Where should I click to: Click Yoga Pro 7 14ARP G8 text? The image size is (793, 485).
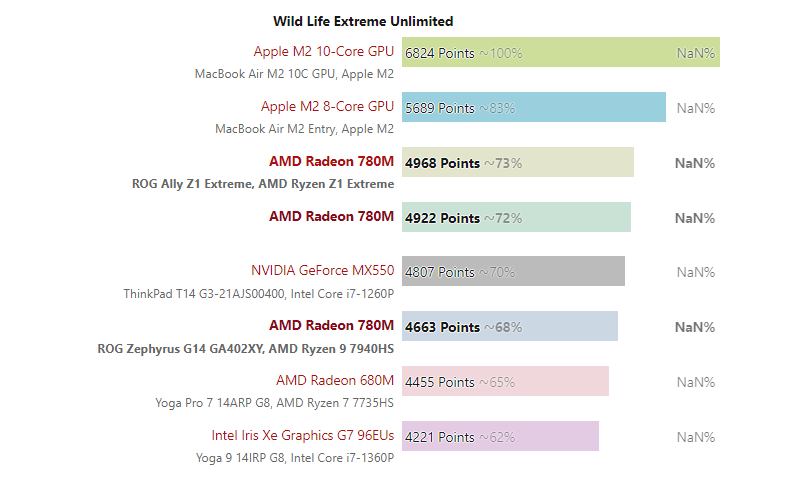(x=212, y=403)
